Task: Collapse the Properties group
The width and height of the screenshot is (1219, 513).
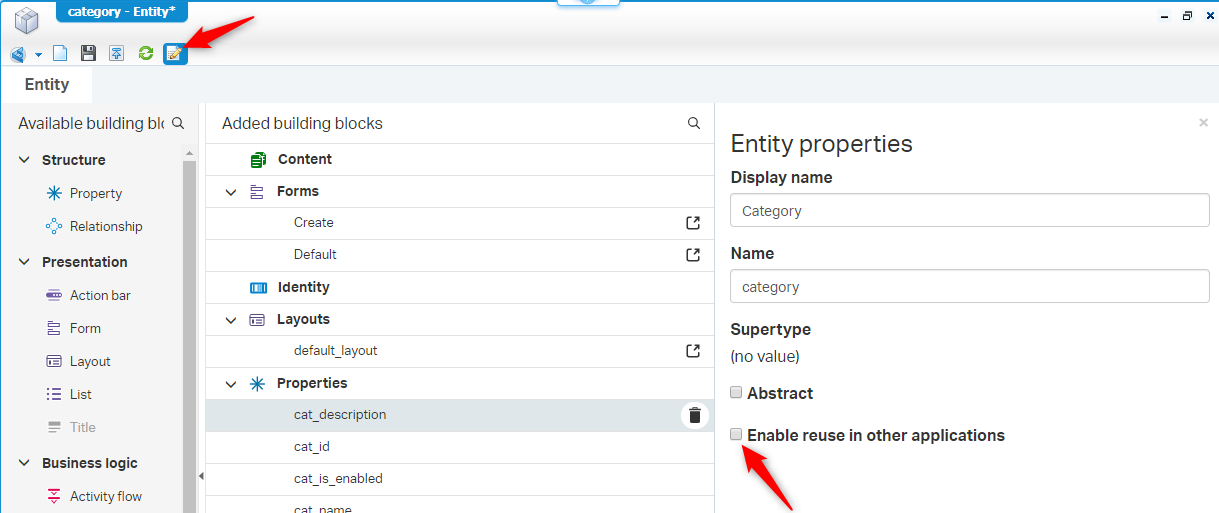Action: coord(232,383)
